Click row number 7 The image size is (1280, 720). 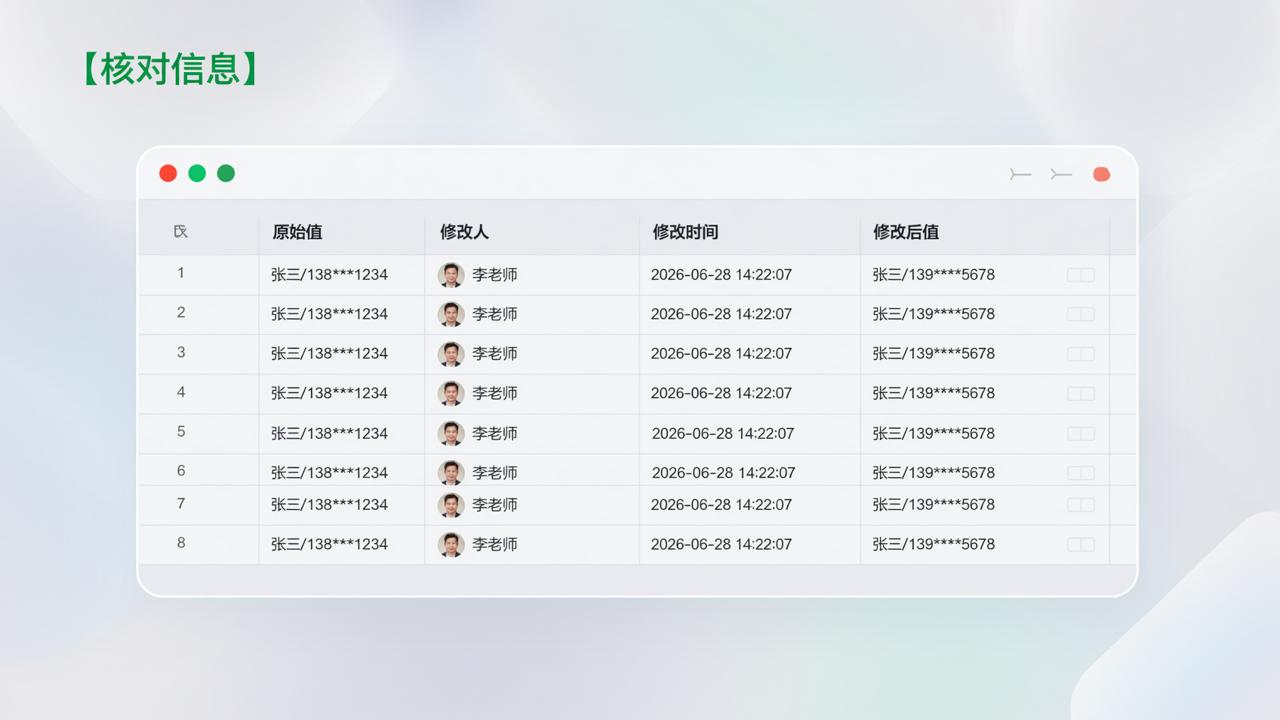point(181,503)
